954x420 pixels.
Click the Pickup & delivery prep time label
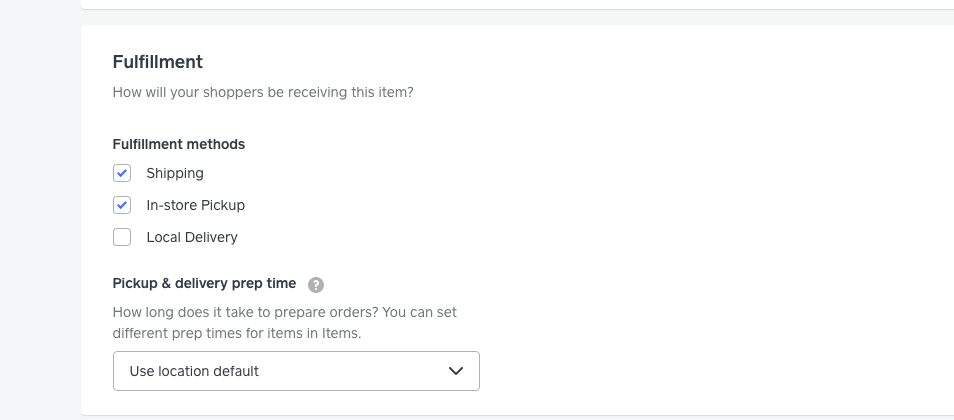(x=204, y=284)
